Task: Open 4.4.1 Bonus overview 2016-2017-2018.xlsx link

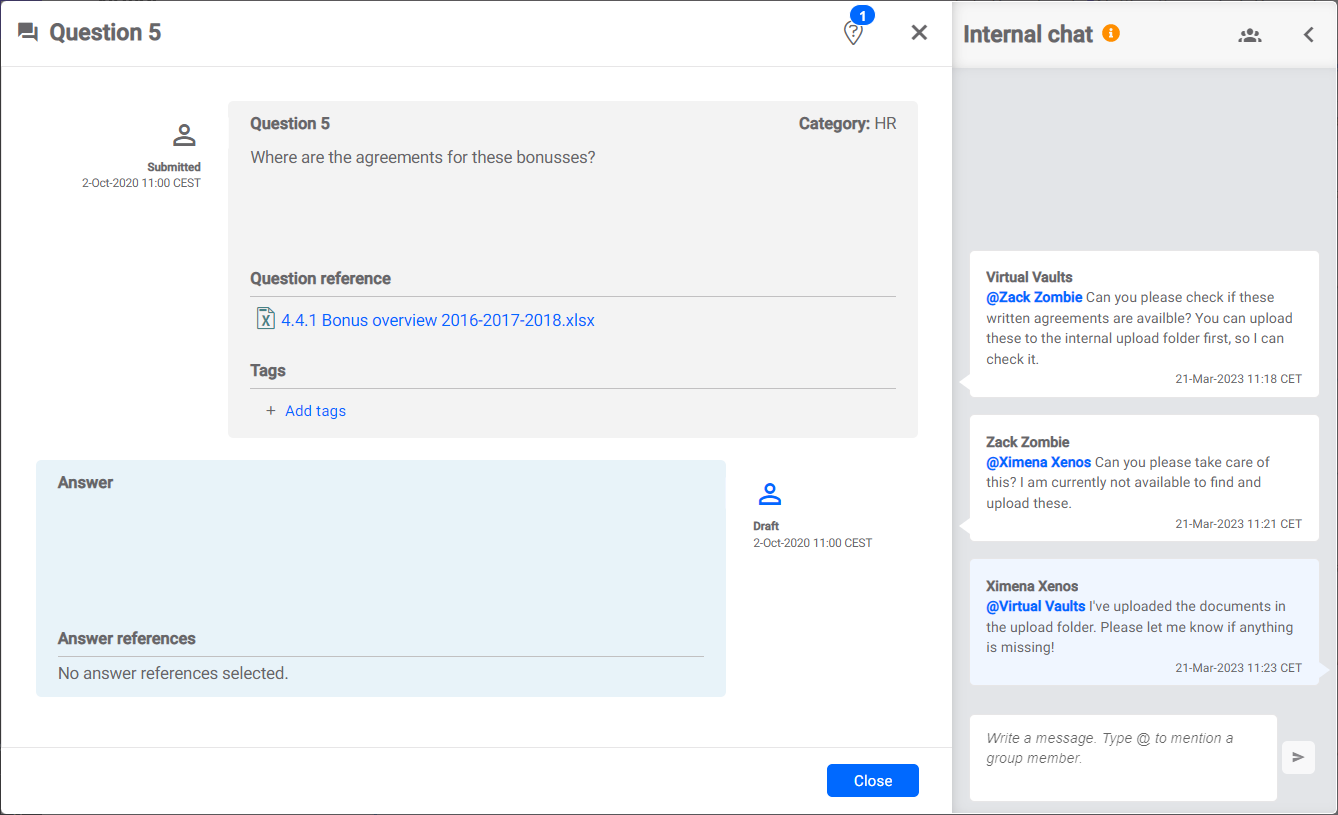Action: click(x=437, y=321)
